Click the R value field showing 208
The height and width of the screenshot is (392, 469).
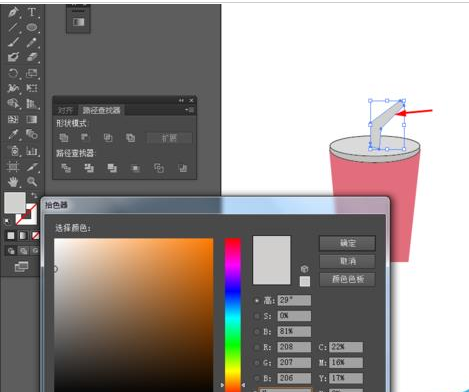coord(294,347)
